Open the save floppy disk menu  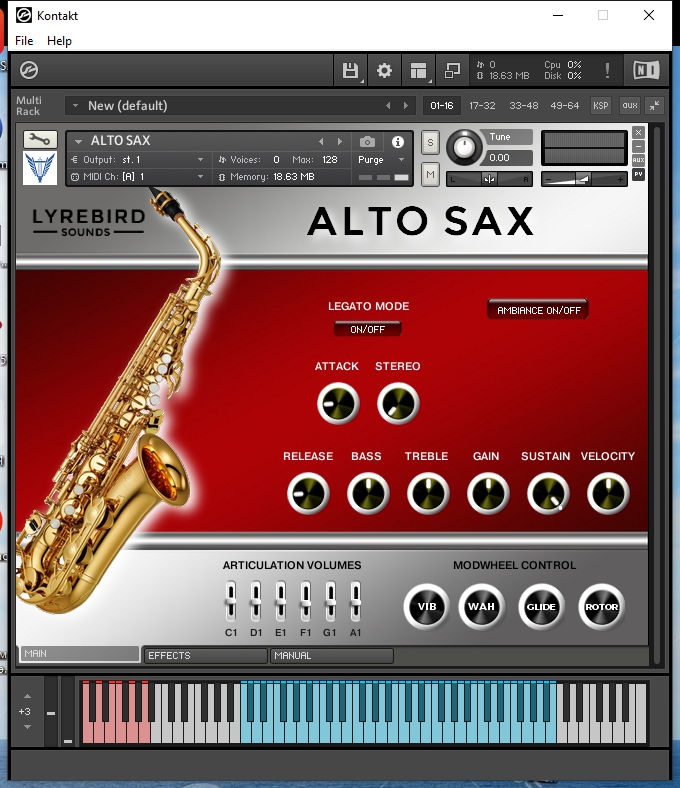[350, 70]
